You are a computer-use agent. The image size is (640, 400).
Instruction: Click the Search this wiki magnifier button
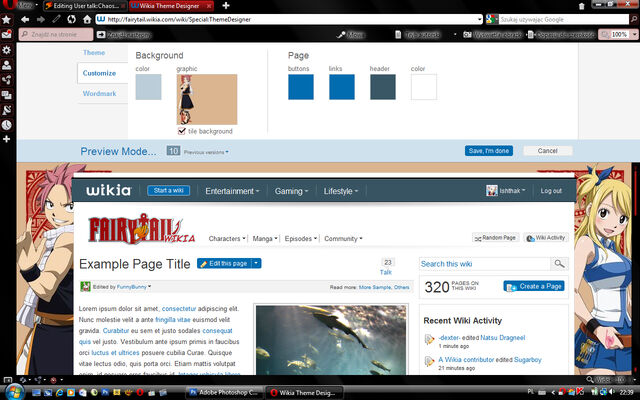(559, 264)
